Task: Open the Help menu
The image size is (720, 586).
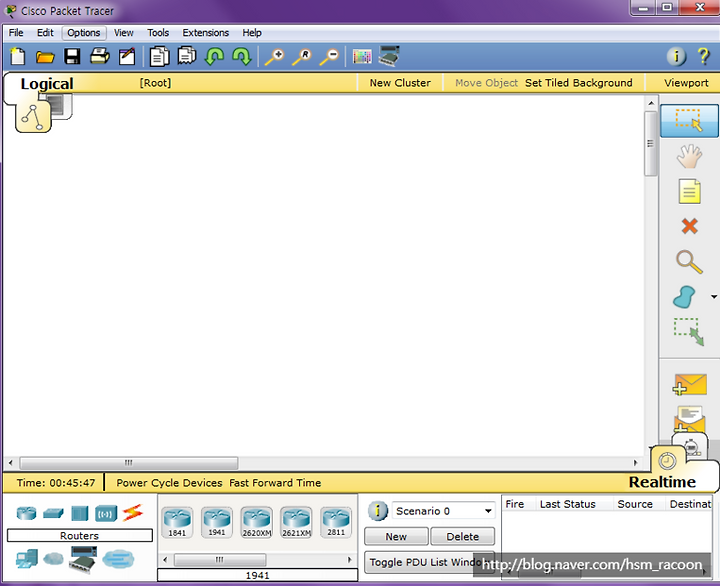Action: [x=252, y=33]
